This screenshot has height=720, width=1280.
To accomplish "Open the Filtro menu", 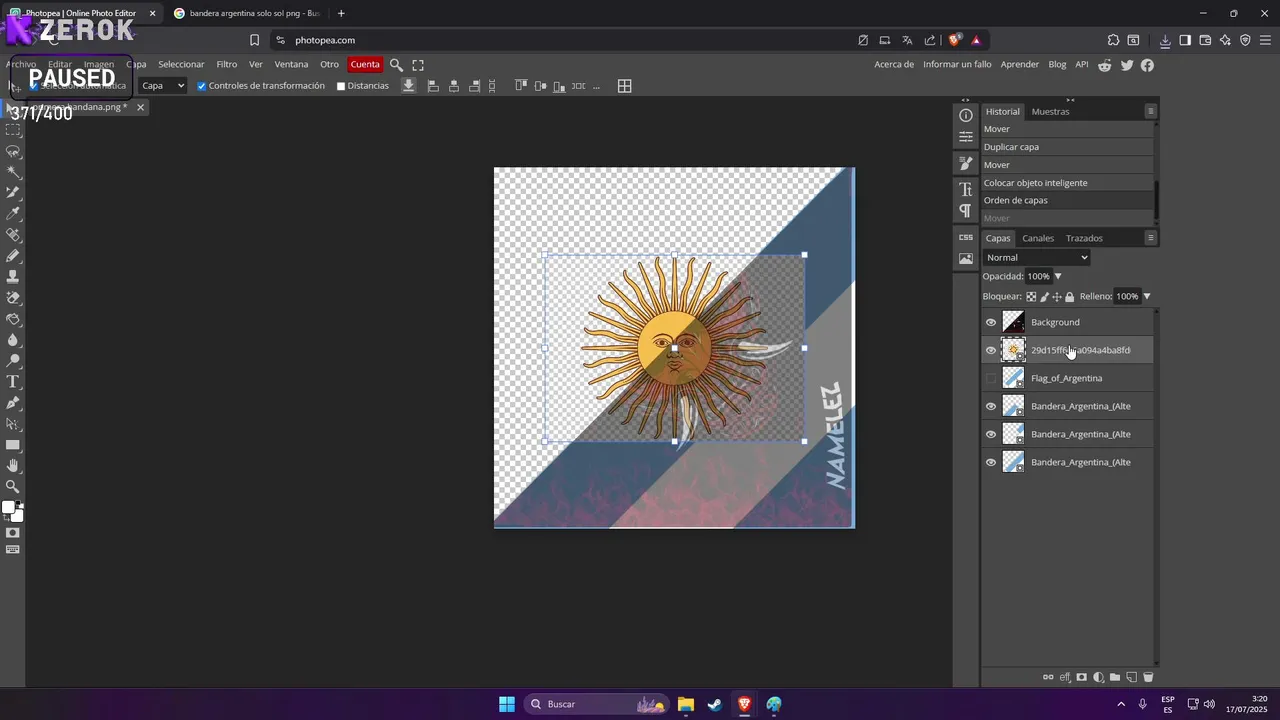I will tap(227, 64).
